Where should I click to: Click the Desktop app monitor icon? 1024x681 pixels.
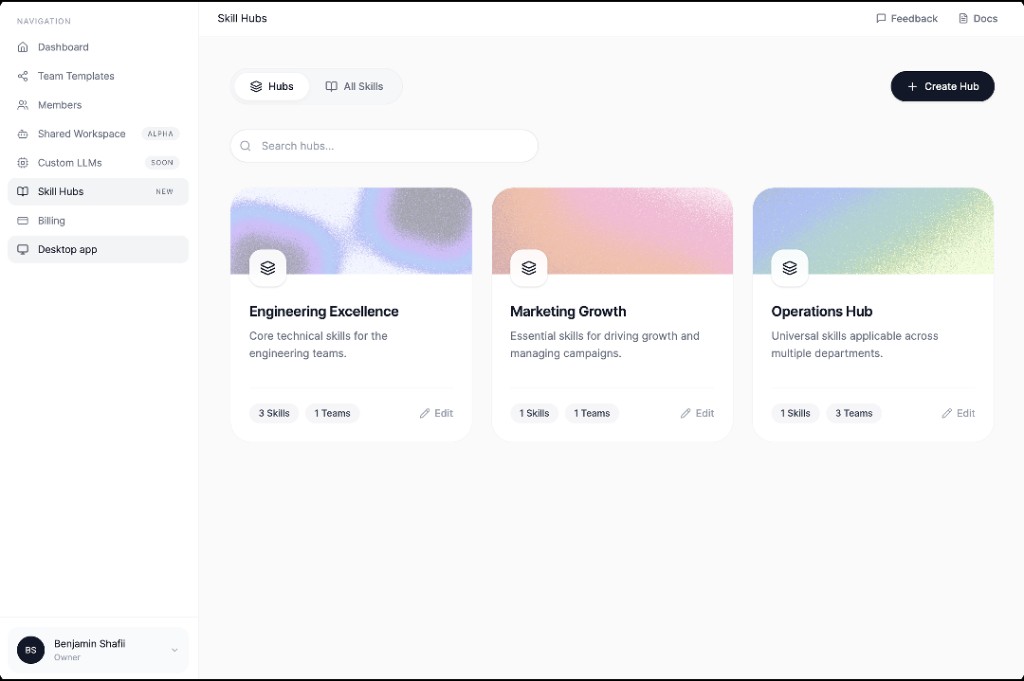23,250
